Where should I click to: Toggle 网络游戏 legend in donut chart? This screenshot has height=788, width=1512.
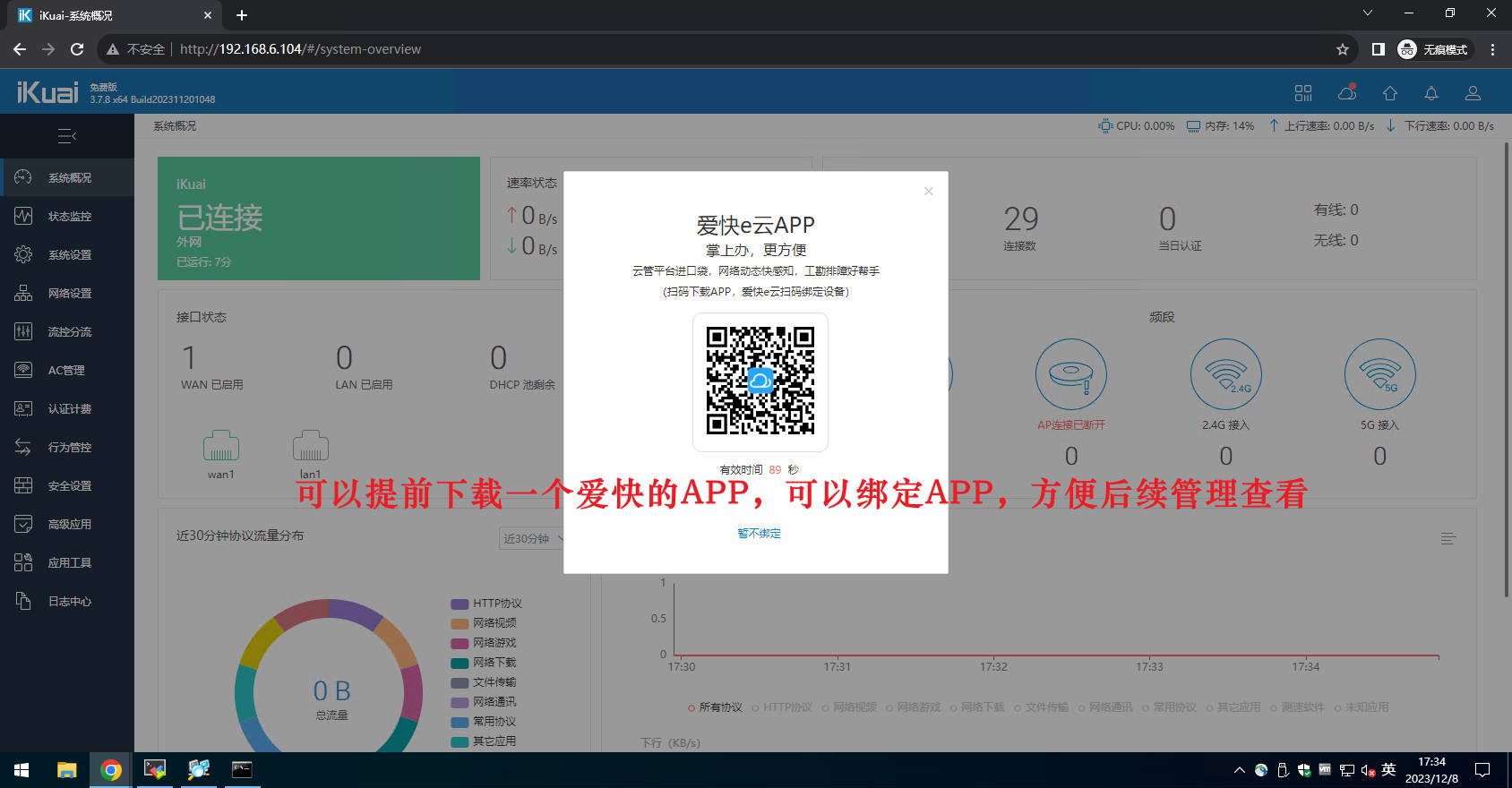click(484, 643)
